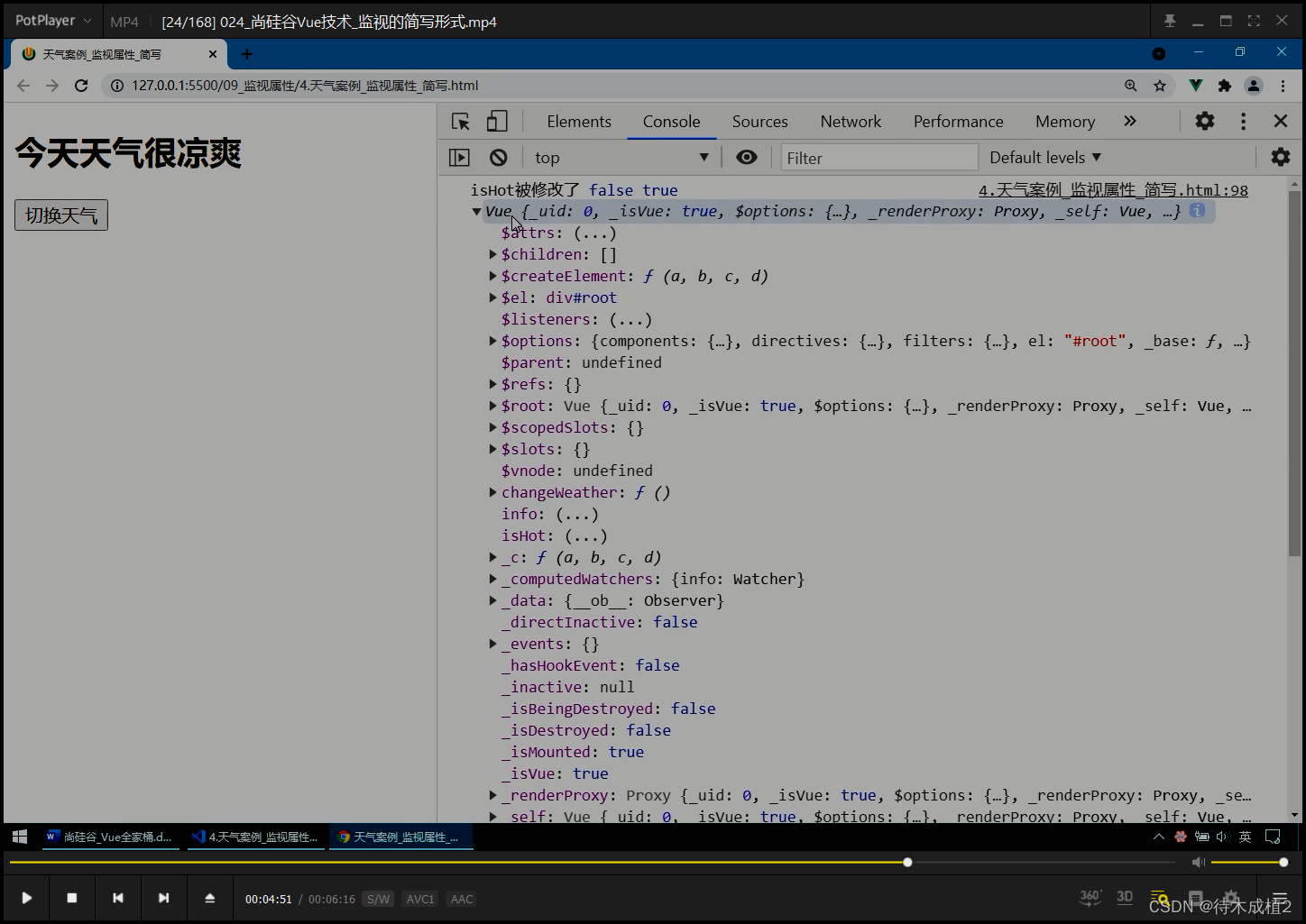Switch to the Sources tab
The image size is (1306, 924).
(x=759, y=122)
